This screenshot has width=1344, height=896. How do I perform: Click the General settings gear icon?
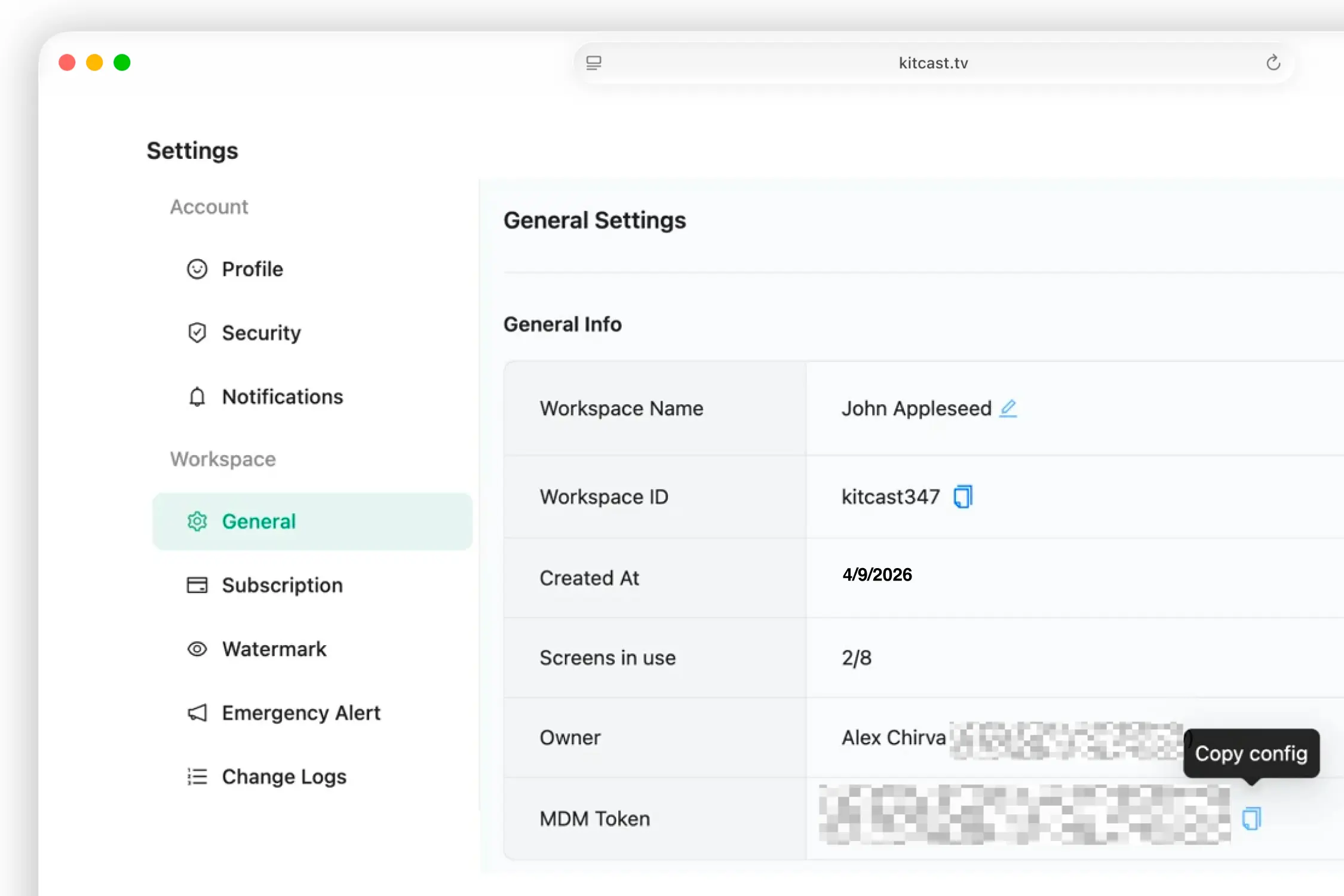197,521
